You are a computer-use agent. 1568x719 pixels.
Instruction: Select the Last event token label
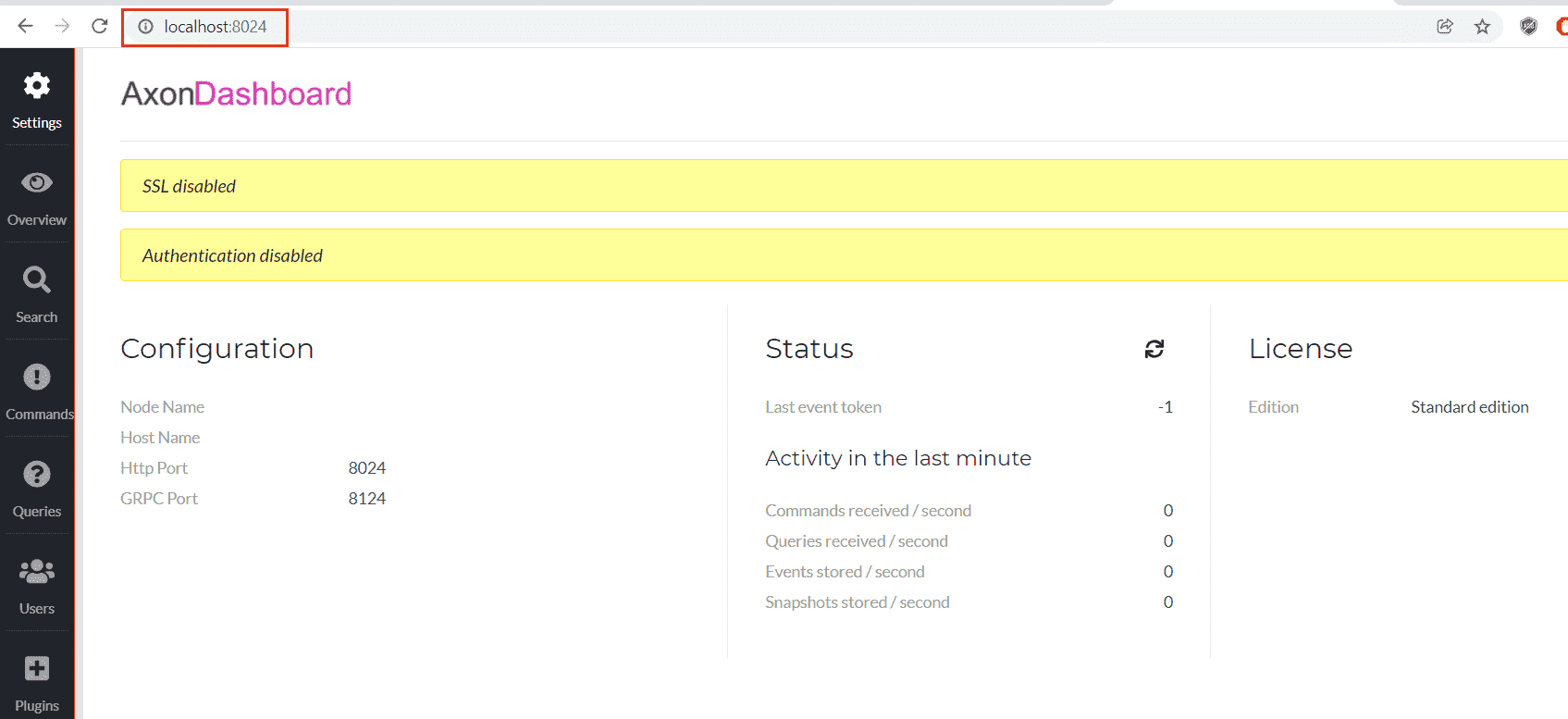(x=823, y=407)
